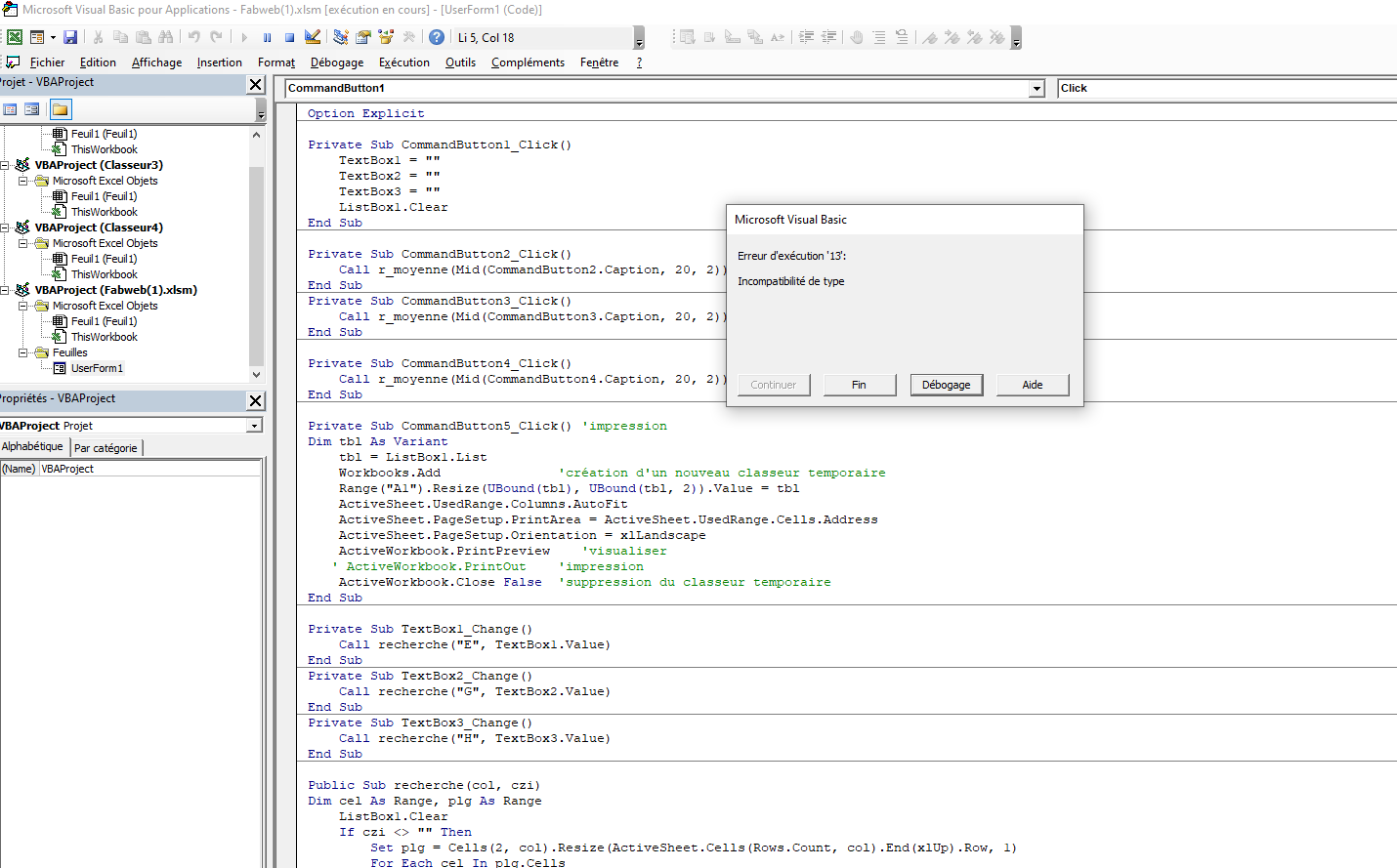Collapse Microsoft Excel Objets under Classeur4
Viewport: 1397px width, 868px height.
(x=23, y=243)
